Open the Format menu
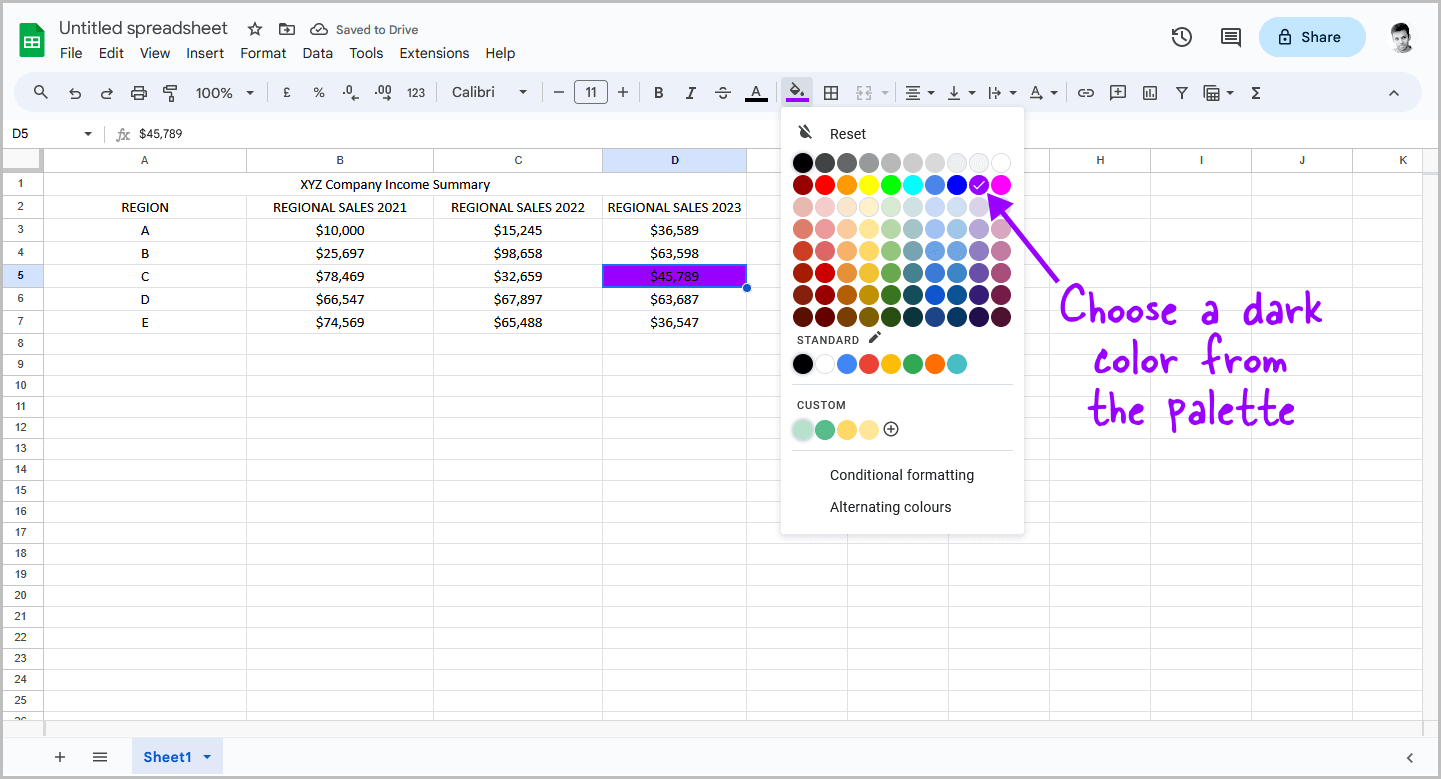 tap(263, 53)
